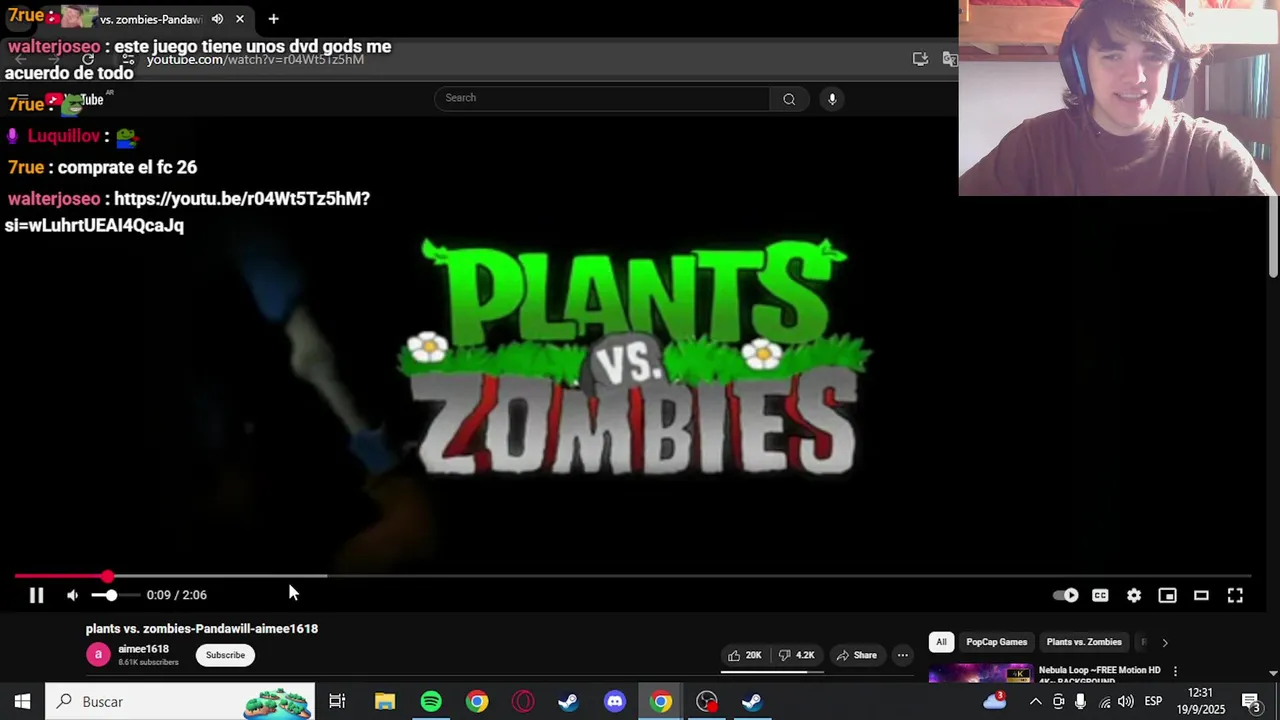Image resolution: width=1280 pixels, height=720 pixels.
Task: Open the Nebula Loop video title
Action: point(1100,674)
